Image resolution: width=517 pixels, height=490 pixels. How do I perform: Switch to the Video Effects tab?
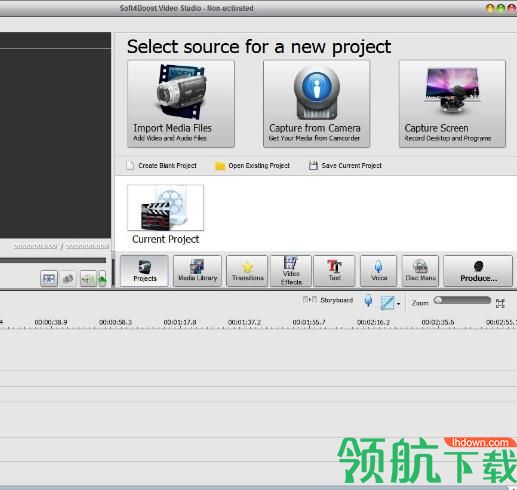291,271
